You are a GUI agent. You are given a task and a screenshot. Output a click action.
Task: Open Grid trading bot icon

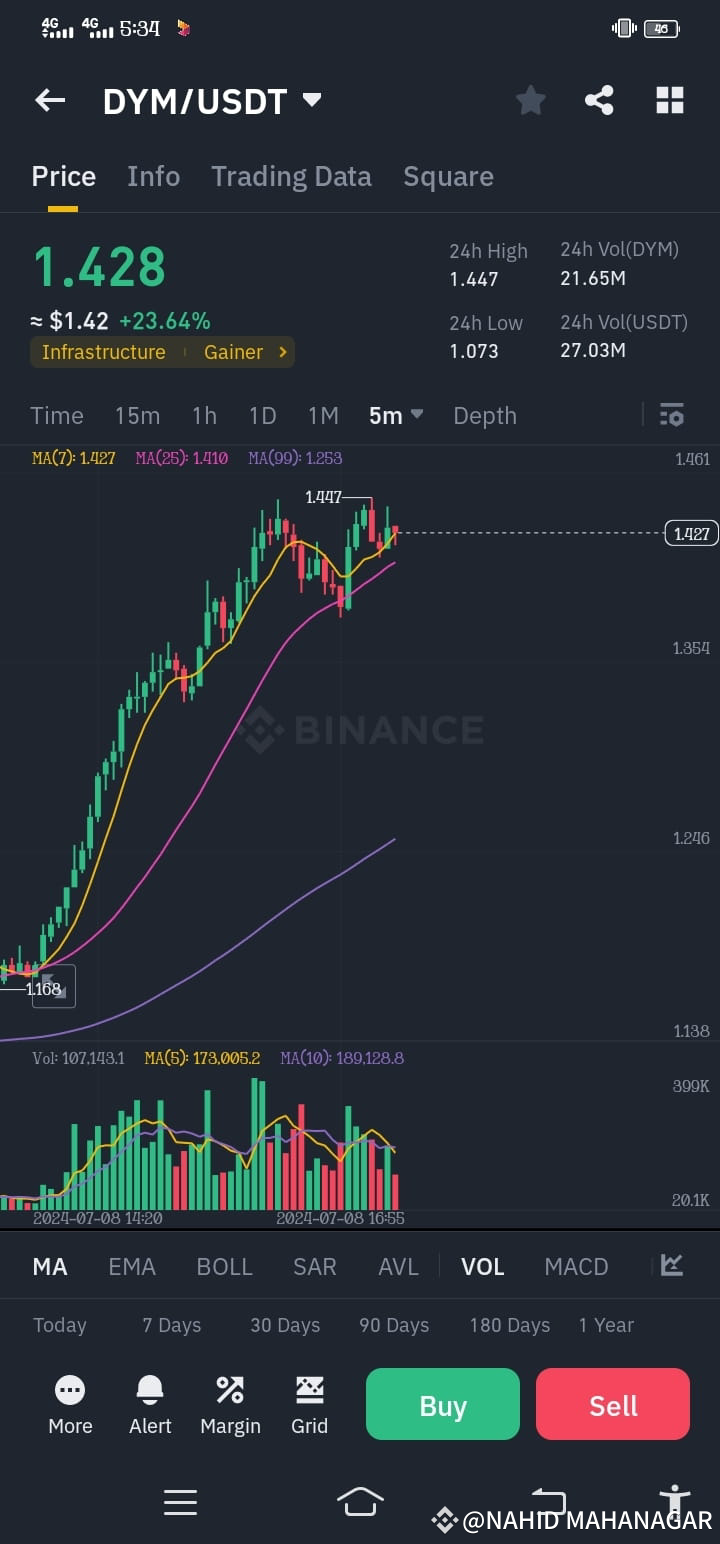tap(310, 1390)
